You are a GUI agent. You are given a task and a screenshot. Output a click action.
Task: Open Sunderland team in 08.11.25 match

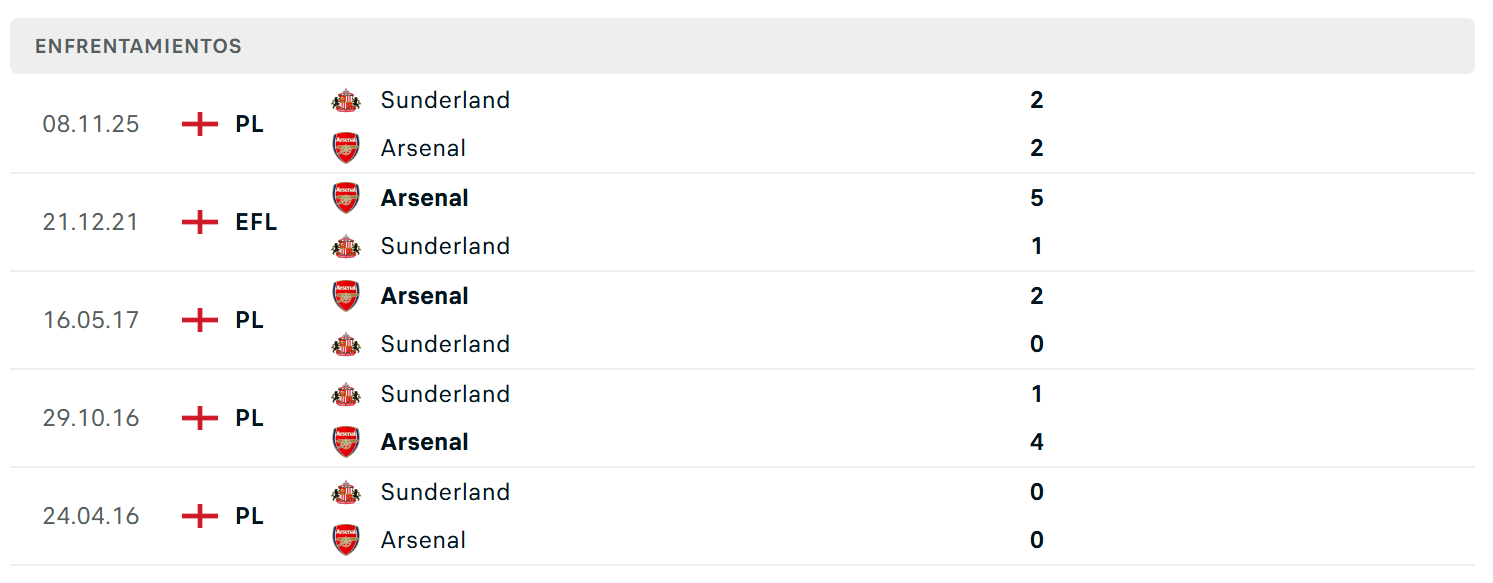point(445,100)
